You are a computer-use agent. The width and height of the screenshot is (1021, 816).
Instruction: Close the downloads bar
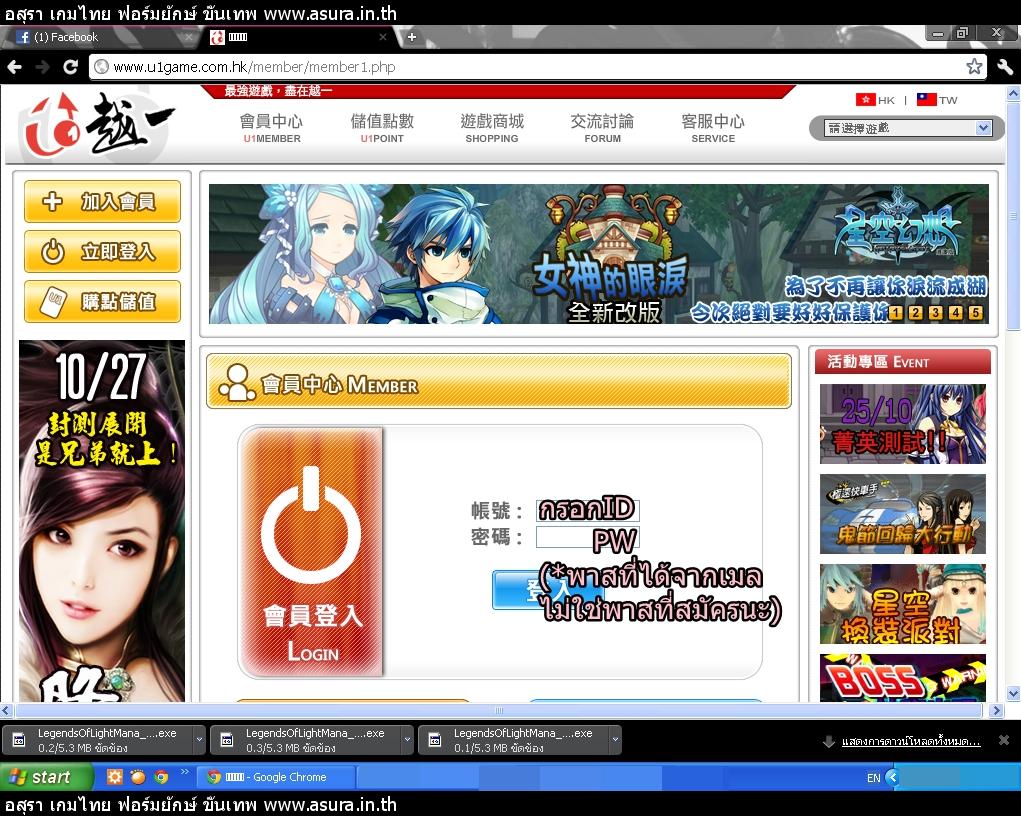click(x=1004, y=740)
